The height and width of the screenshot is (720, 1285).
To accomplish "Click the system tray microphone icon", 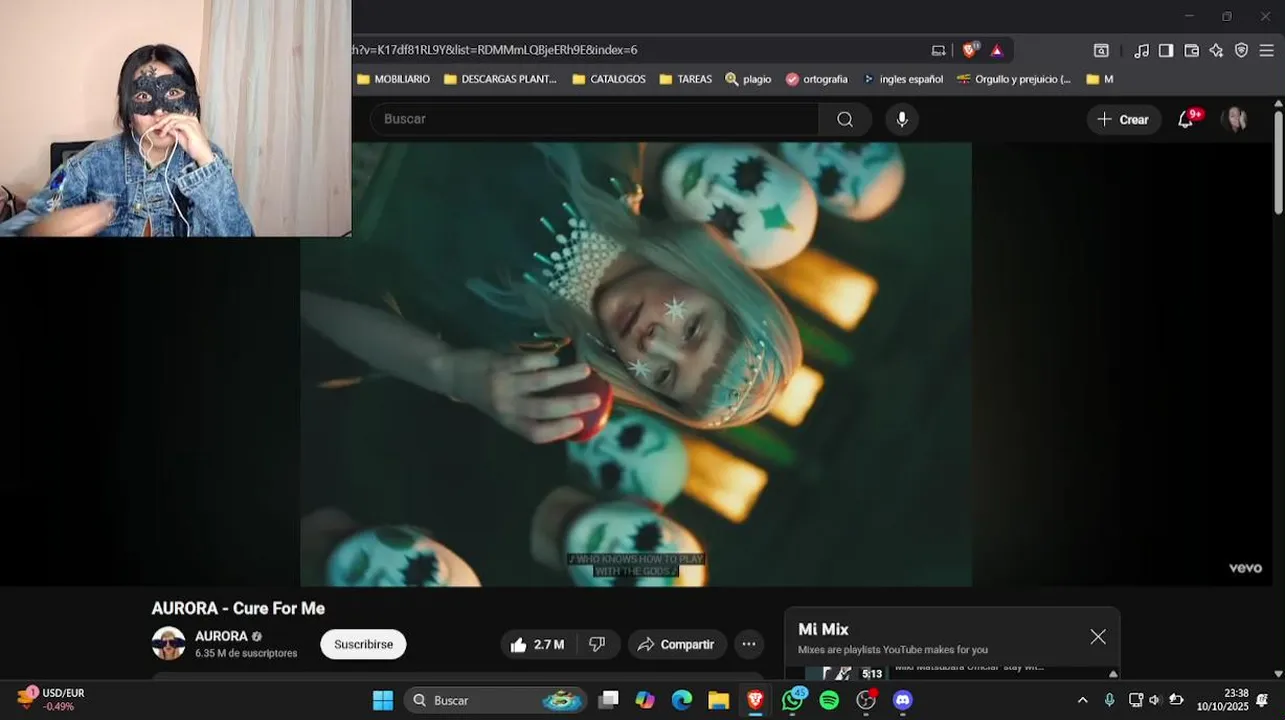I will tap(1109, 700).
